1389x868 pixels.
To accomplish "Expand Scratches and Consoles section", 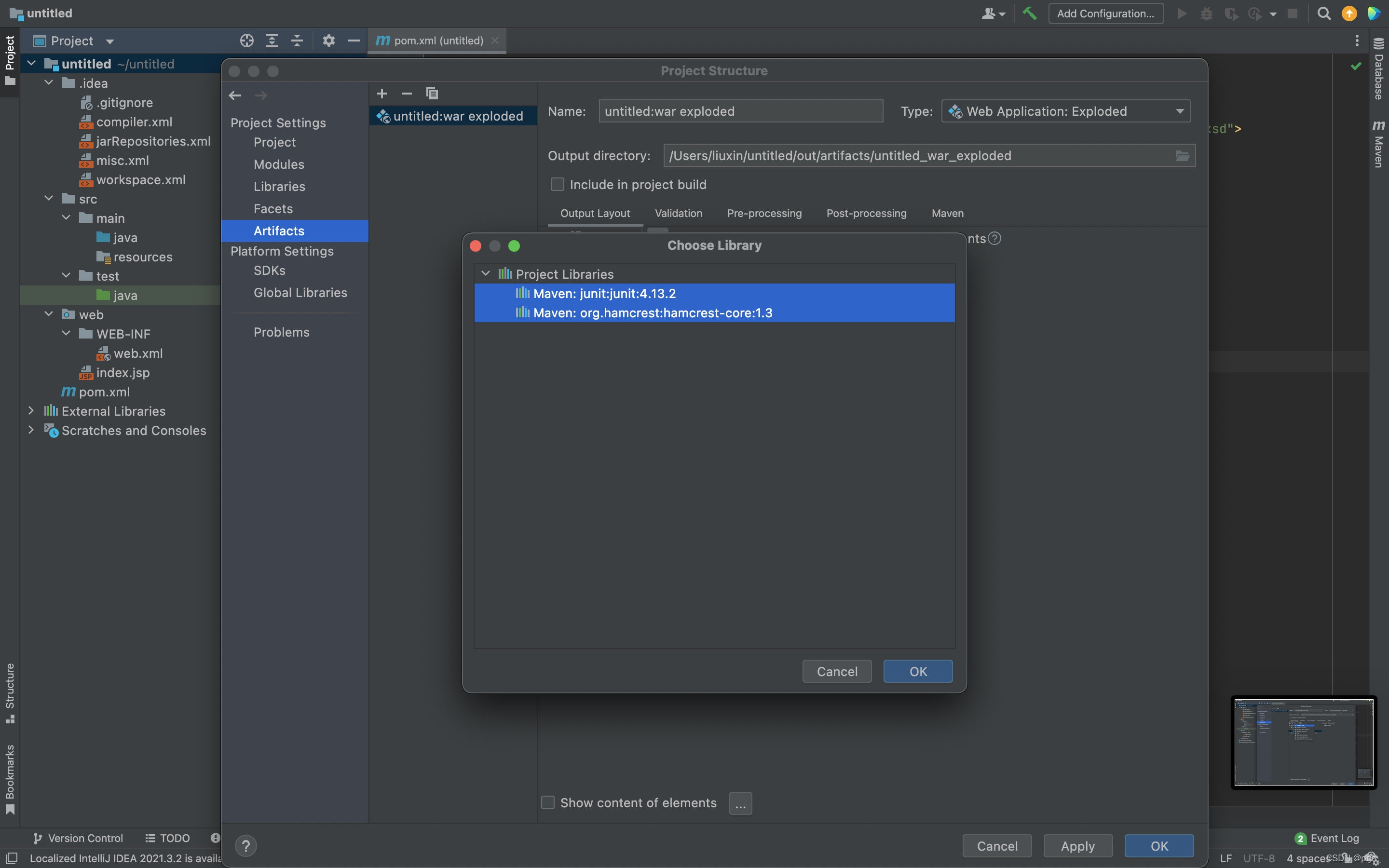I will (x=30, y=430).
